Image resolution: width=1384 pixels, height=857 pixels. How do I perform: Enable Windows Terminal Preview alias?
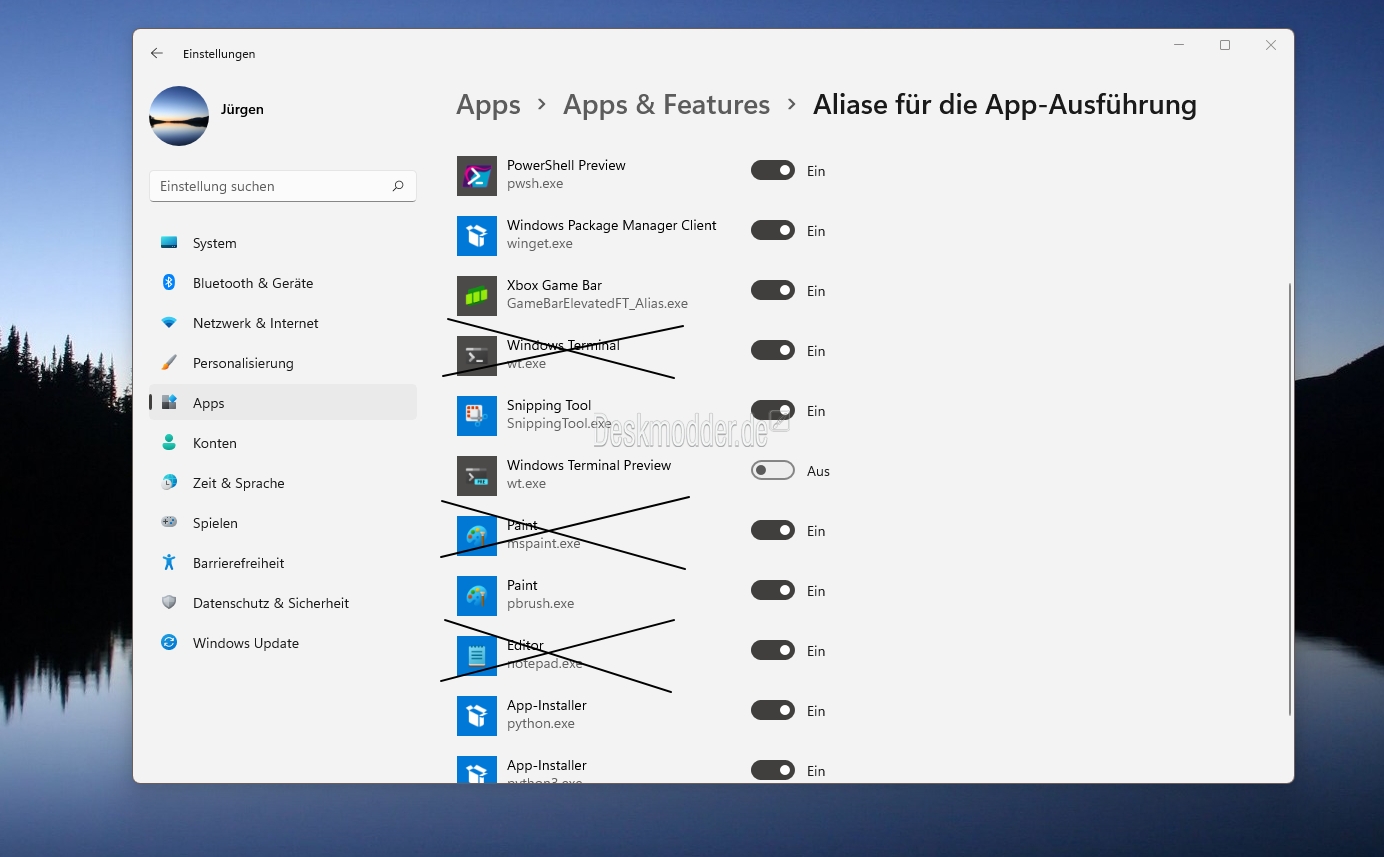click(x=773, y=470)
